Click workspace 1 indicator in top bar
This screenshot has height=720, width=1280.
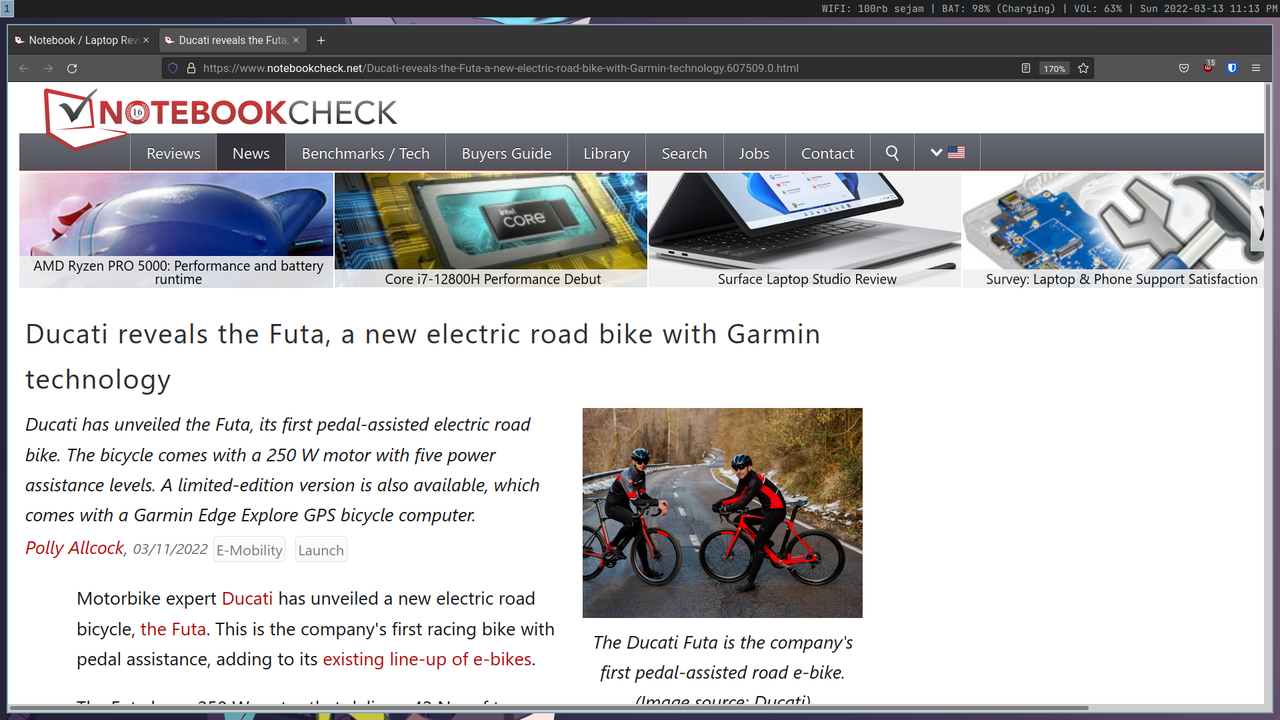click(6, 8)
